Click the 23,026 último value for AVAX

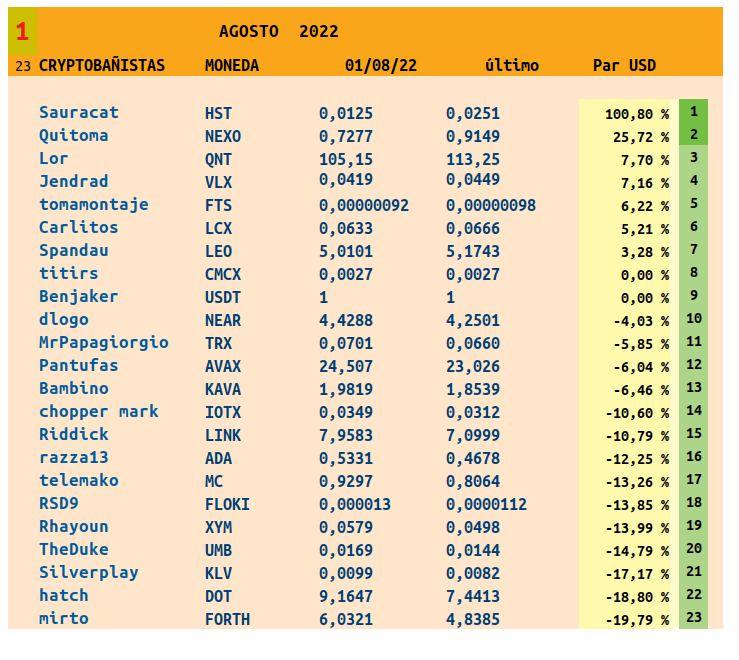coord(472,366)
